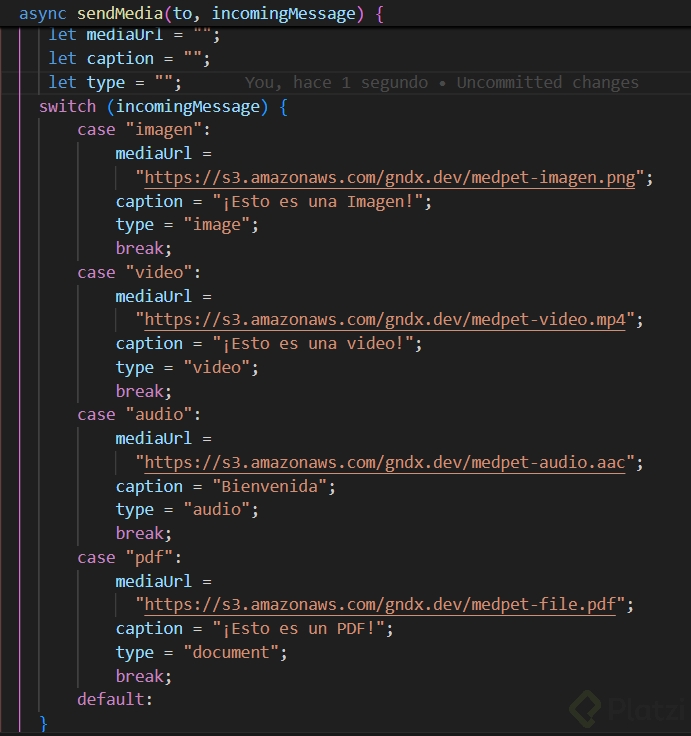Click the "¡Esto es una video!" caption string

point(313,344)
